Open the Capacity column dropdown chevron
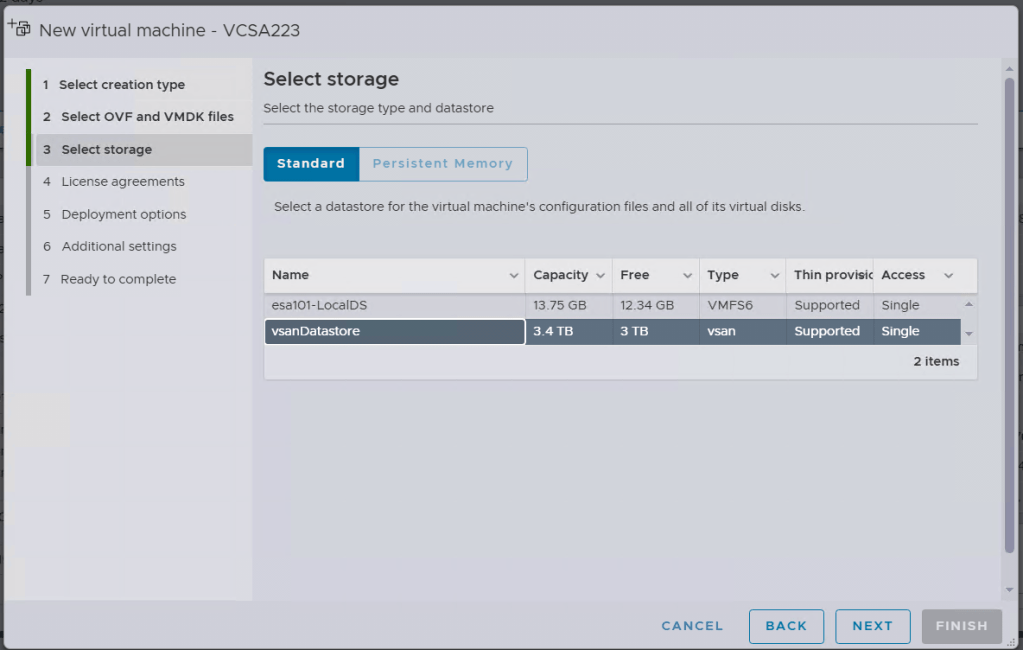Viewport: 1023px width, 650px height. pos(601,276)
